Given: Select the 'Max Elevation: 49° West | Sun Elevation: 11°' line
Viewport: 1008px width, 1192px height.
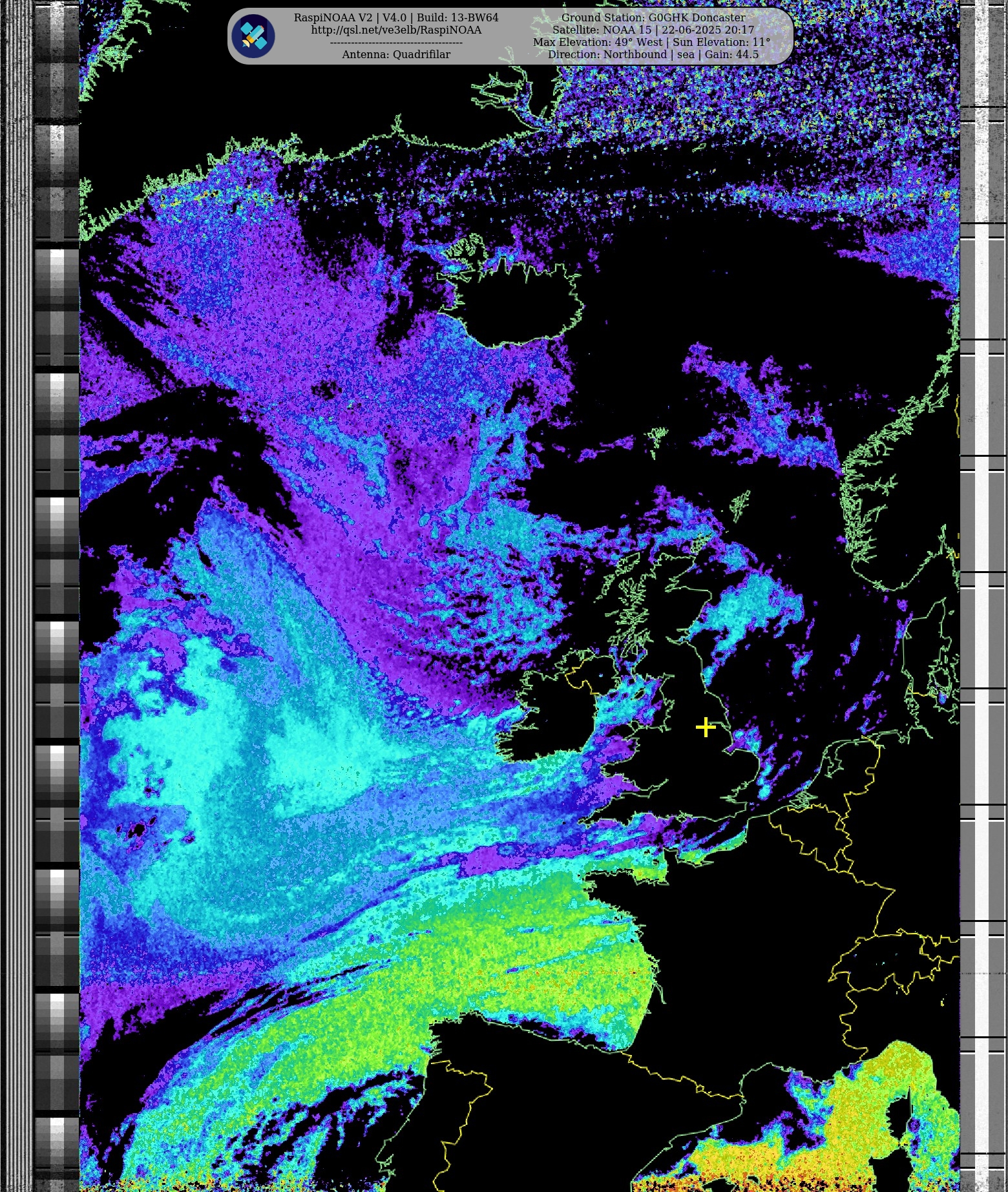Looking at the screenshot, I should click(x=652, y=42).
